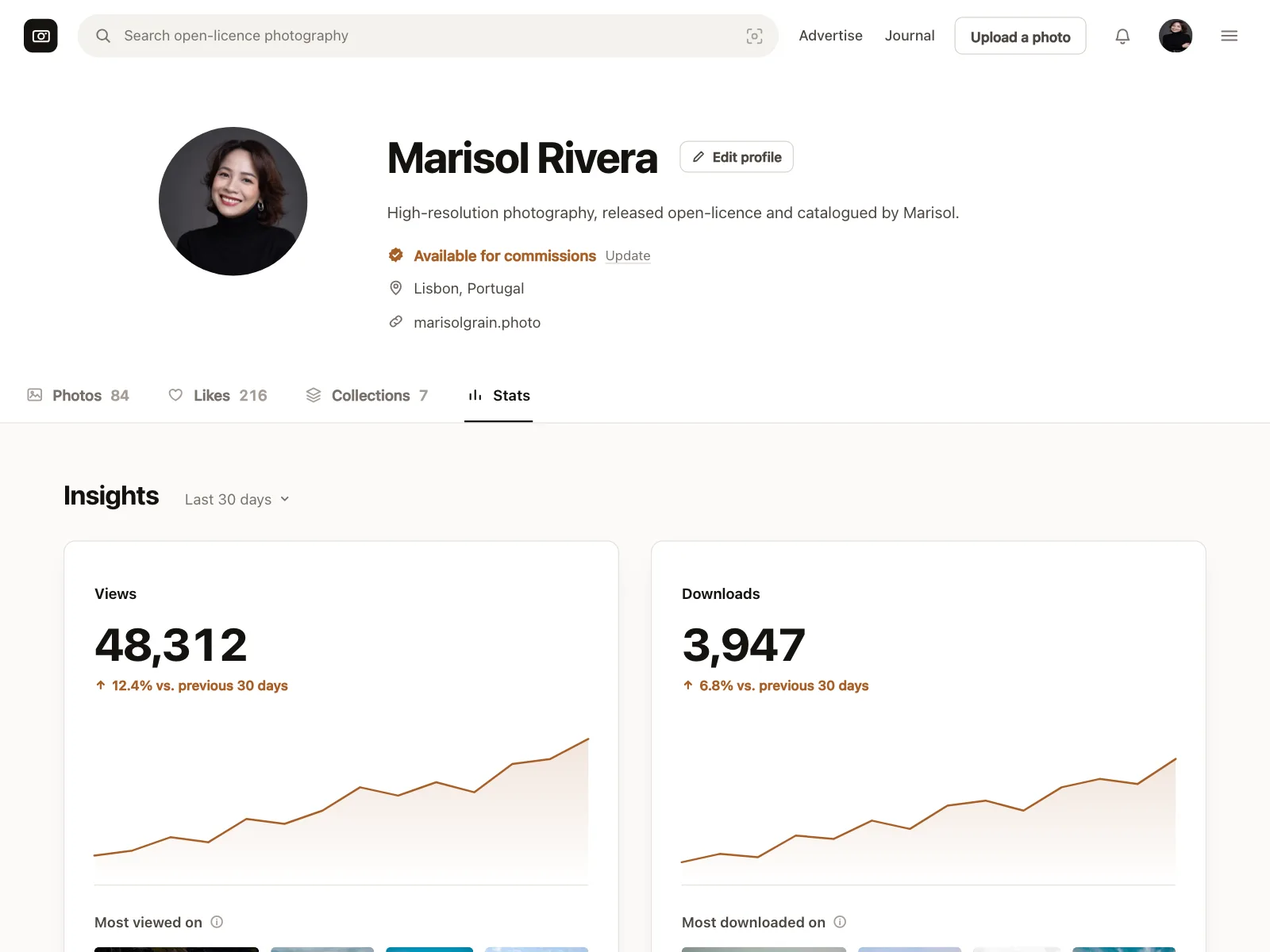Show info about Most viewed on

[217, 922]
